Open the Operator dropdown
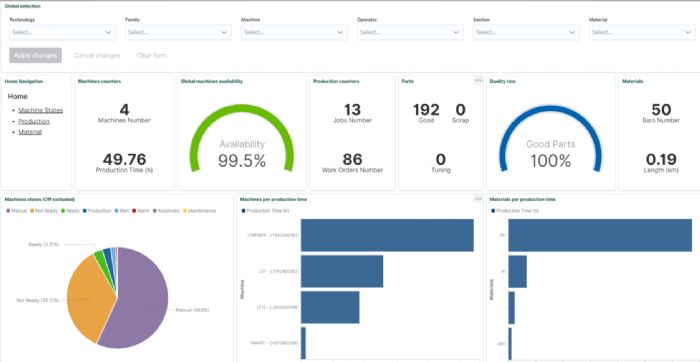 410,32
